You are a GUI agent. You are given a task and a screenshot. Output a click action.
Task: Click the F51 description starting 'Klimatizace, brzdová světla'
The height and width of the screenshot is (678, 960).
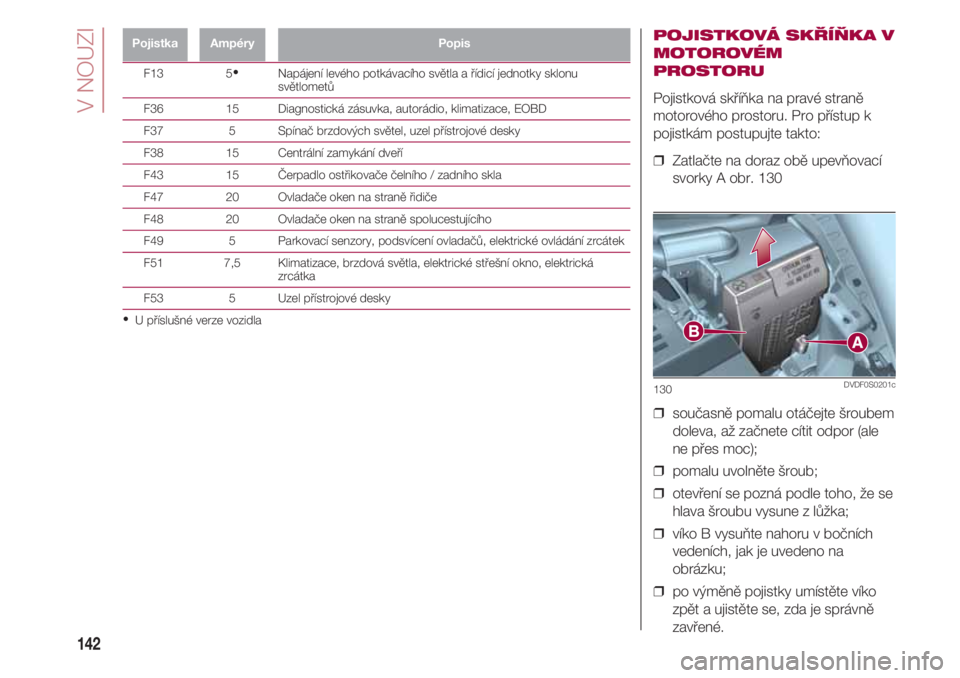click(435, 269)
